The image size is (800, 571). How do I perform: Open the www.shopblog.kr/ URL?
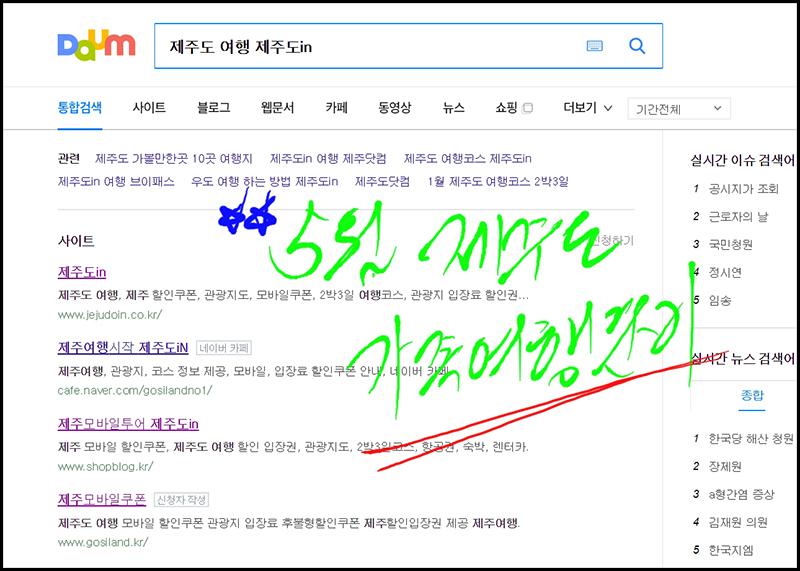pyautogui.click(x=106, y=466)
